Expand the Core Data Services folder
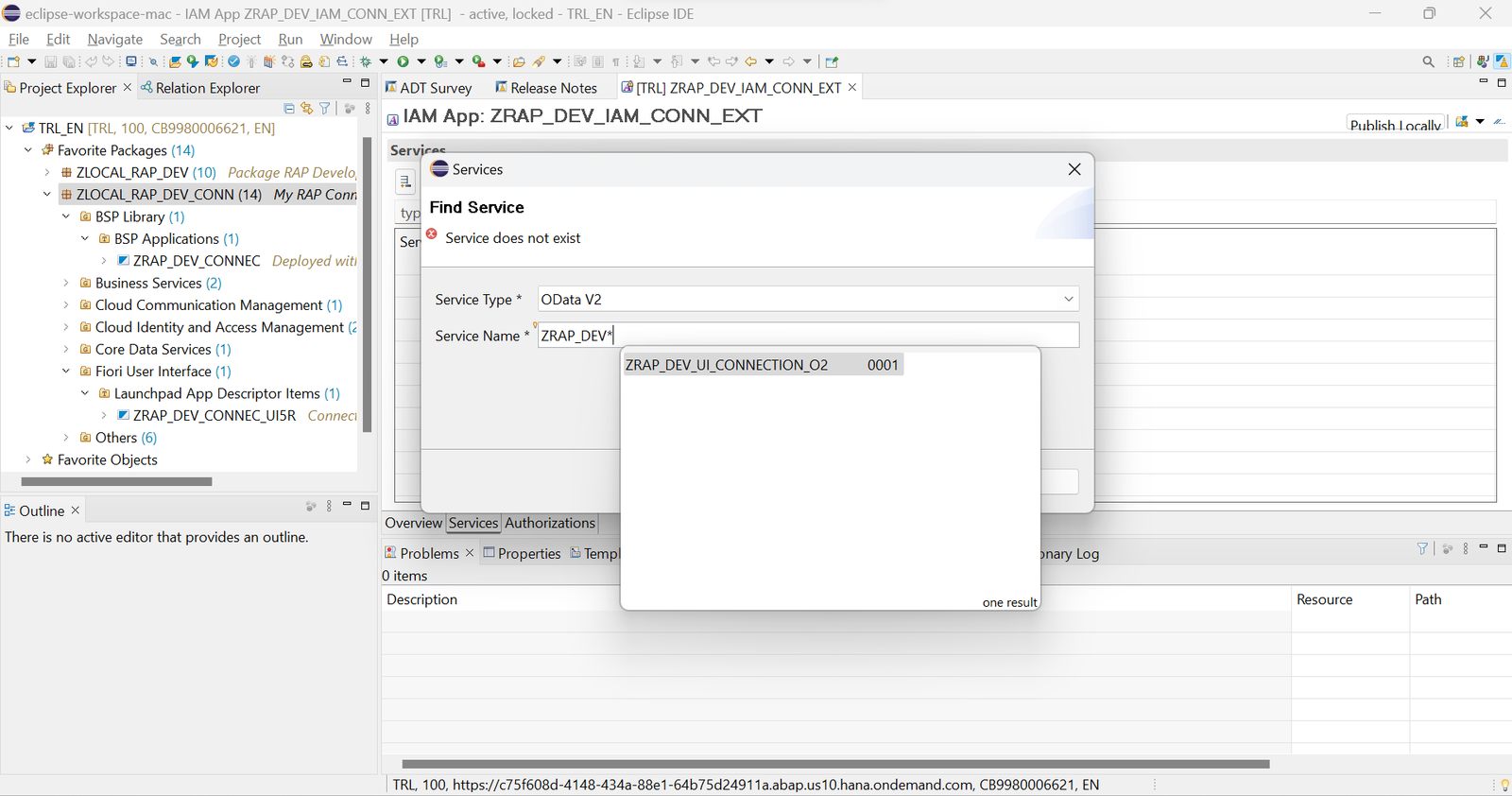Image resolution: width=1512 pixels, height=796 pixels. 66,349
